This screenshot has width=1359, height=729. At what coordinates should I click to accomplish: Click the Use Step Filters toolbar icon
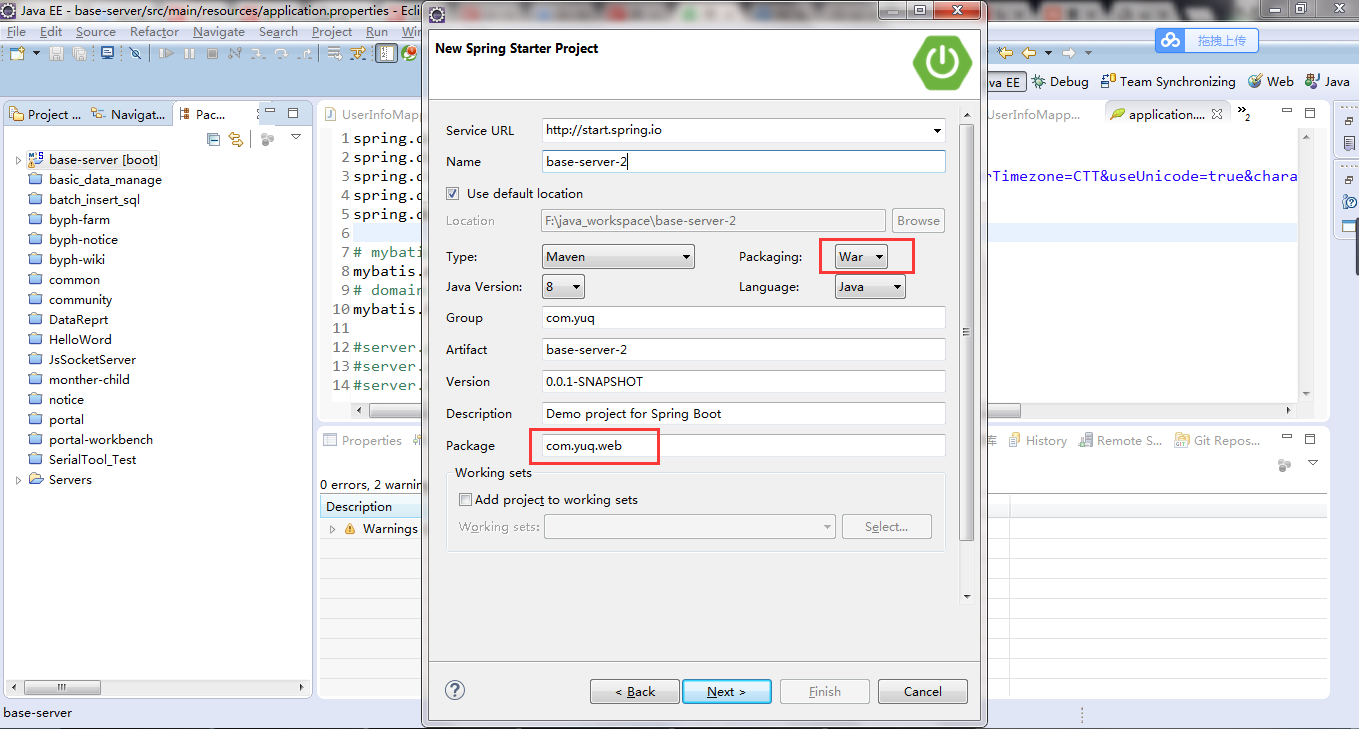click(x=357, y=53)
